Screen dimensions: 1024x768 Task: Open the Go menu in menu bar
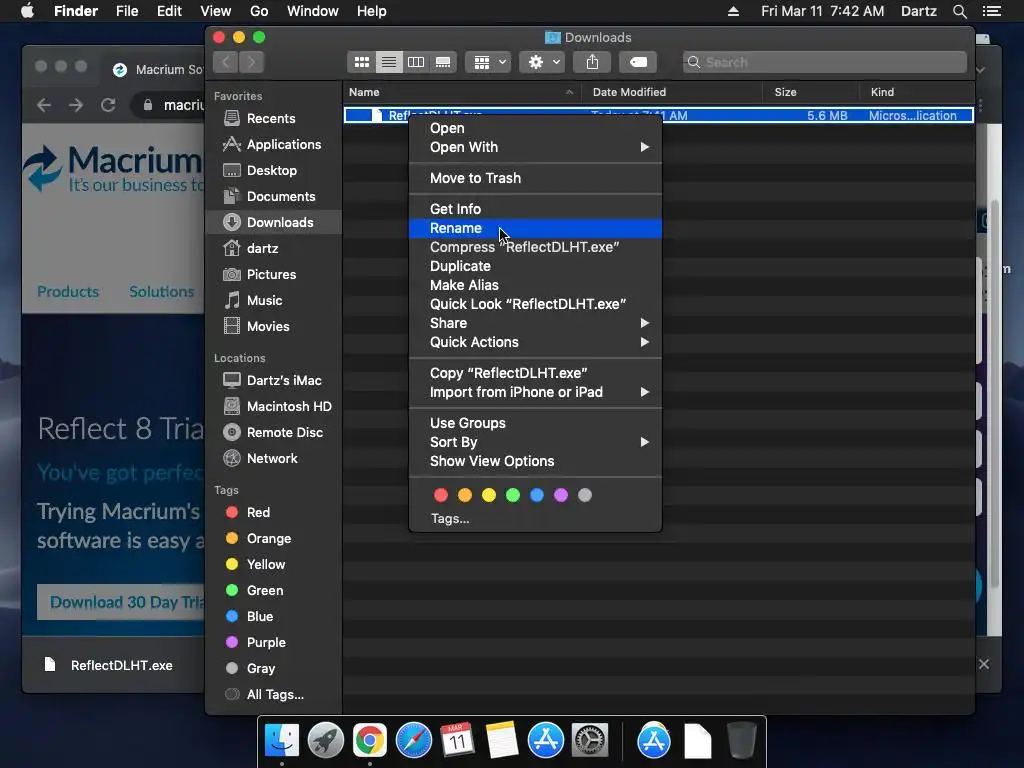point(259,11)
